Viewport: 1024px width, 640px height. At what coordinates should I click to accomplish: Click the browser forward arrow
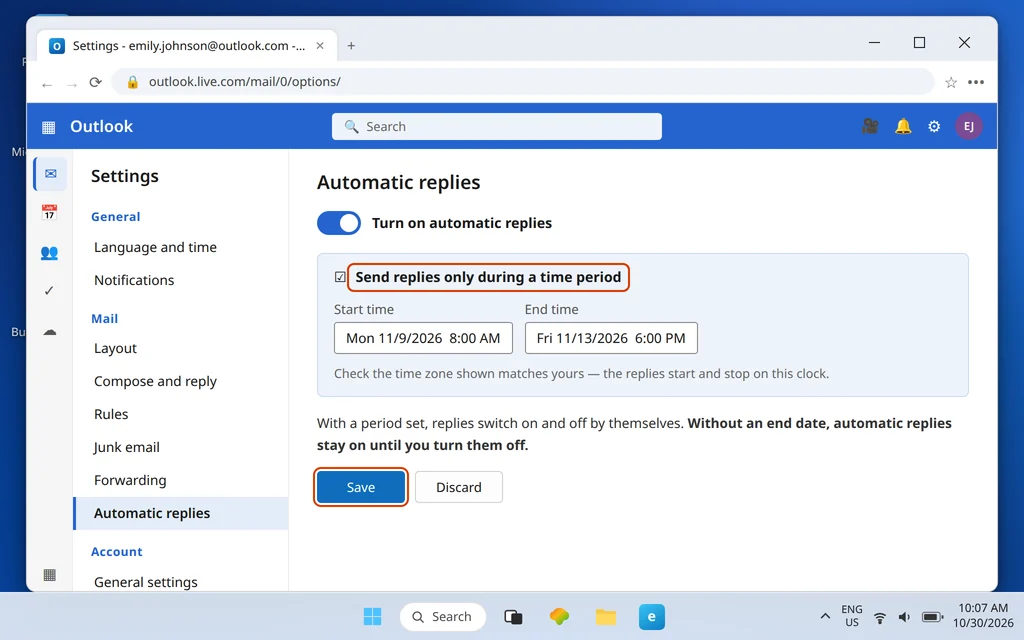tap(72, 83)
